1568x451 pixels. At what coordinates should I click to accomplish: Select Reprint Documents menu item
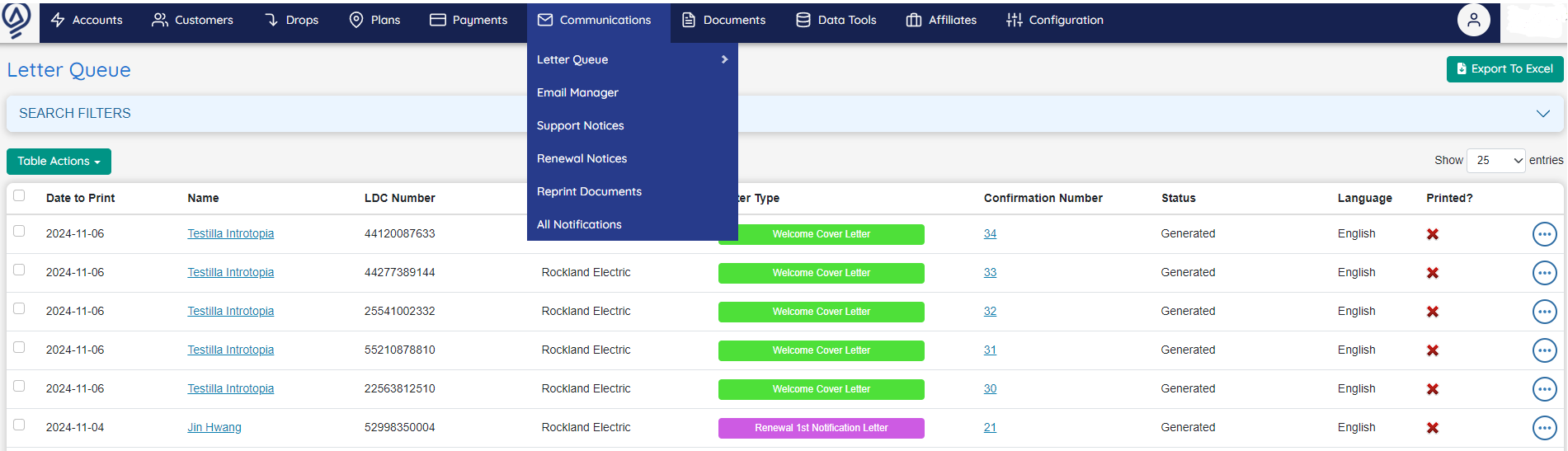(x=589, y=191)
